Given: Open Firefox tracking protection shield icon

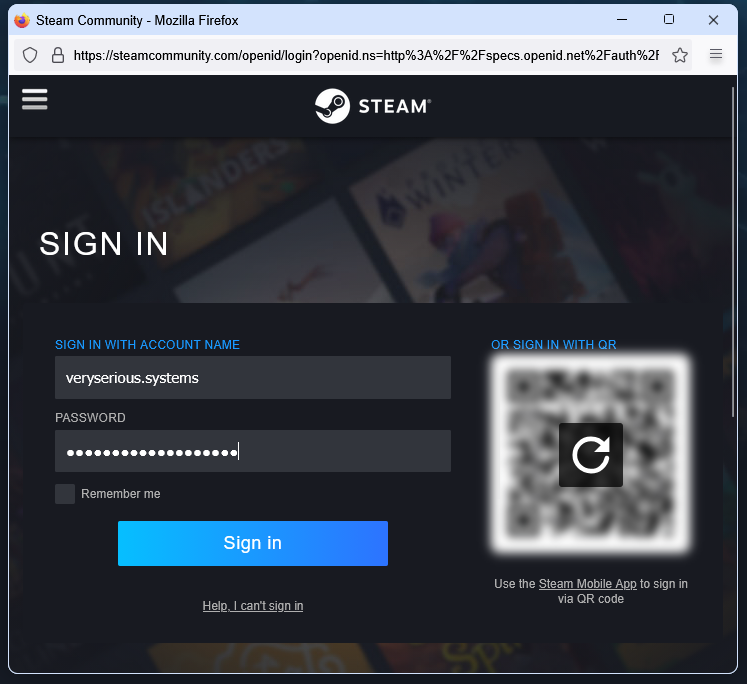Looking at the screenshot, I should tap(30, 55).
